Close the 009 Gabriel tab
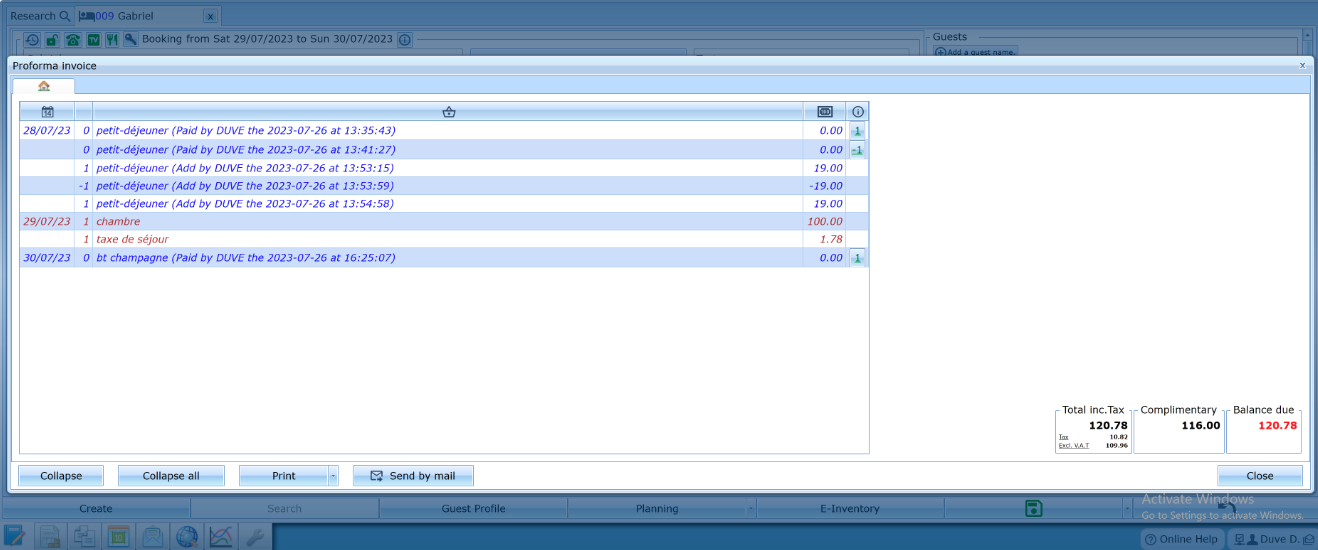This screenshot has height=550, width=1318. pos(209,17)
